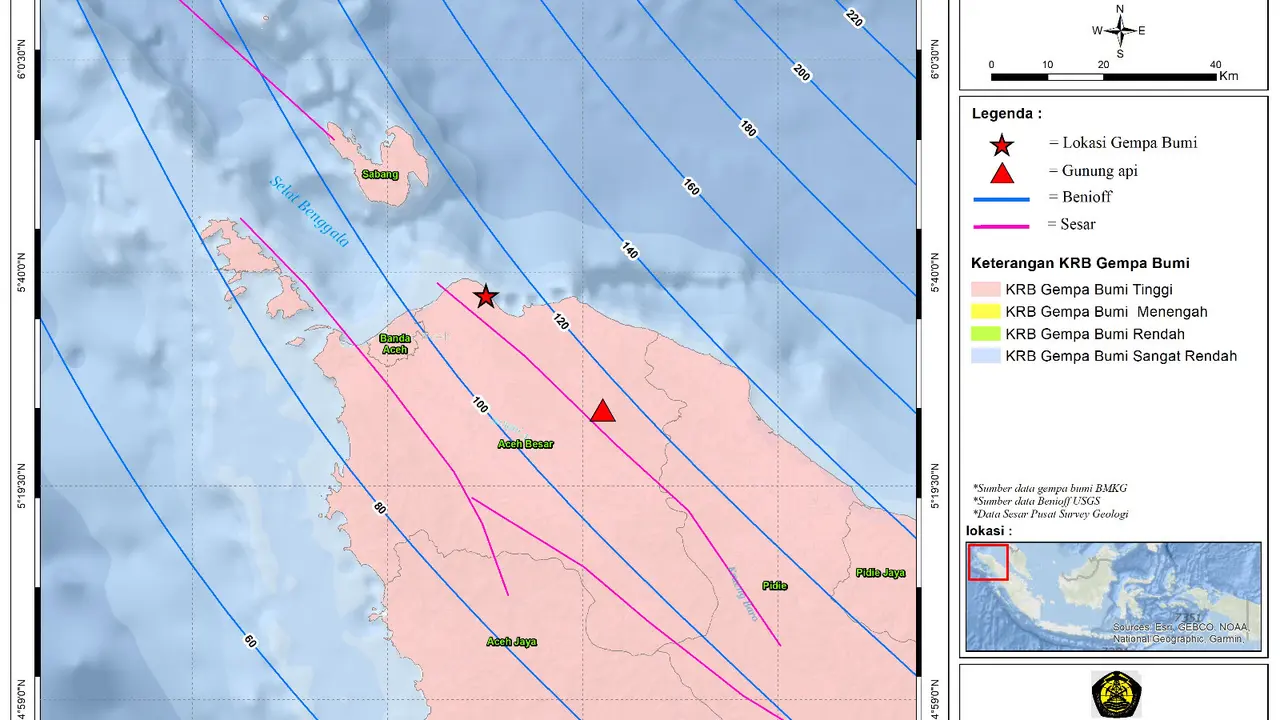Click the pink KRB Gempa Bumi Tinggi swatch
Image resolution: width=1280 pixels, height=720 pixels.
click(x=985, y=290)
